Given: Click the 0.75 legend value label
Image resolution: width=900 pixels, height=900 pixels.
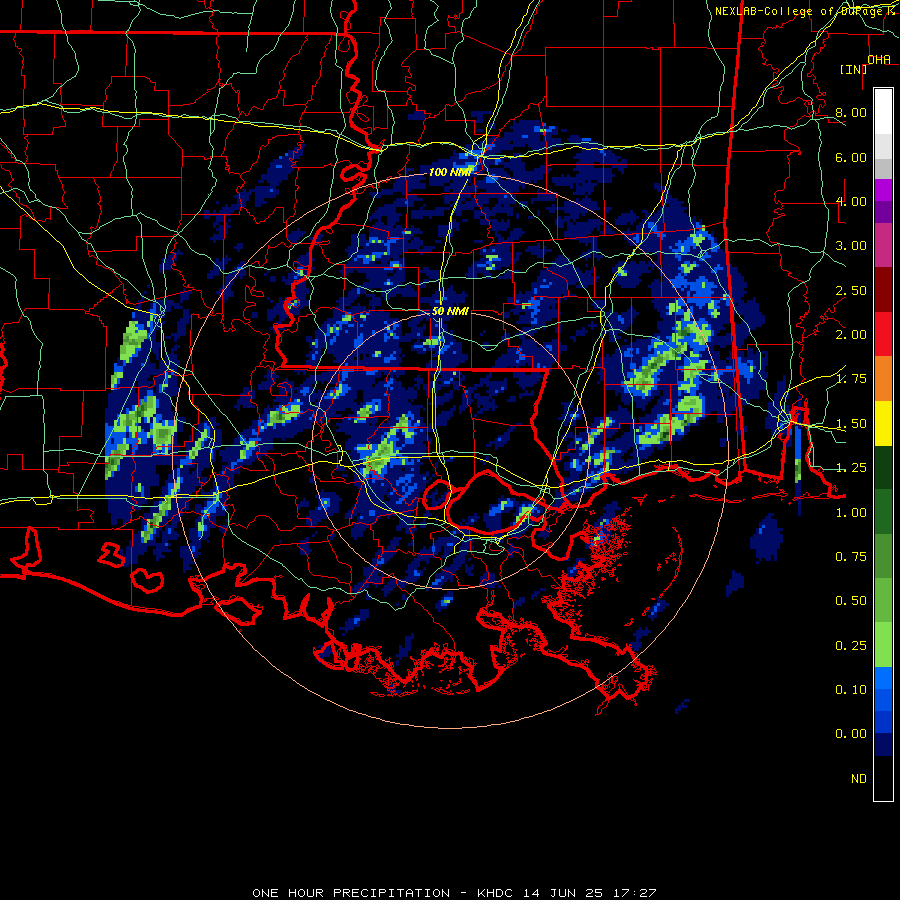Looking at the screenshot, I should [x=851, y=557].
